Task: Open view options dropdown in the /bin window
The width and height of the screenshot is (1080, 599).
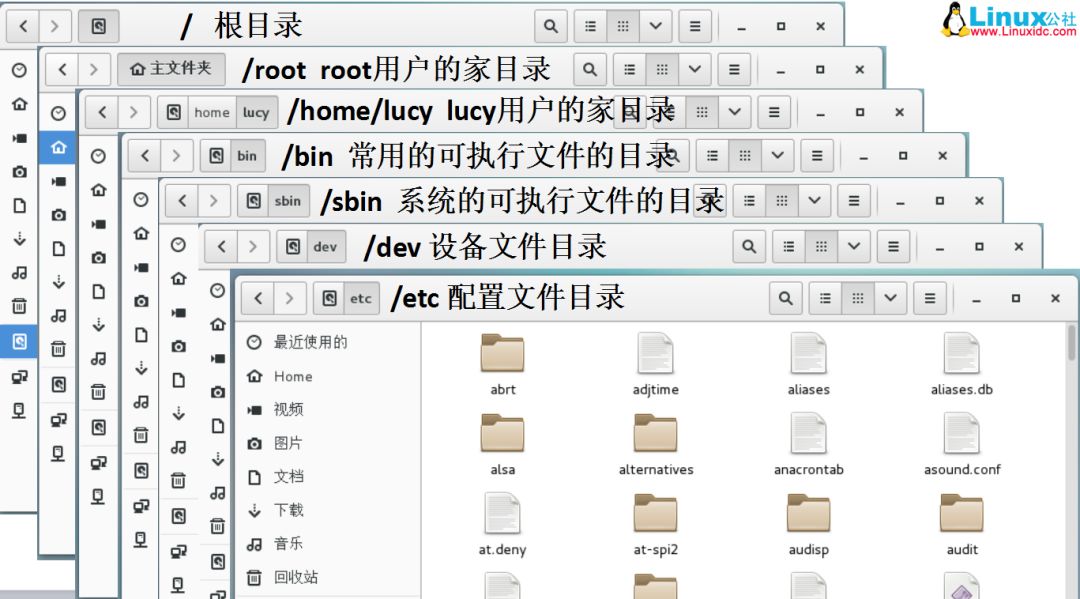Action: click(x=778, y=156)
